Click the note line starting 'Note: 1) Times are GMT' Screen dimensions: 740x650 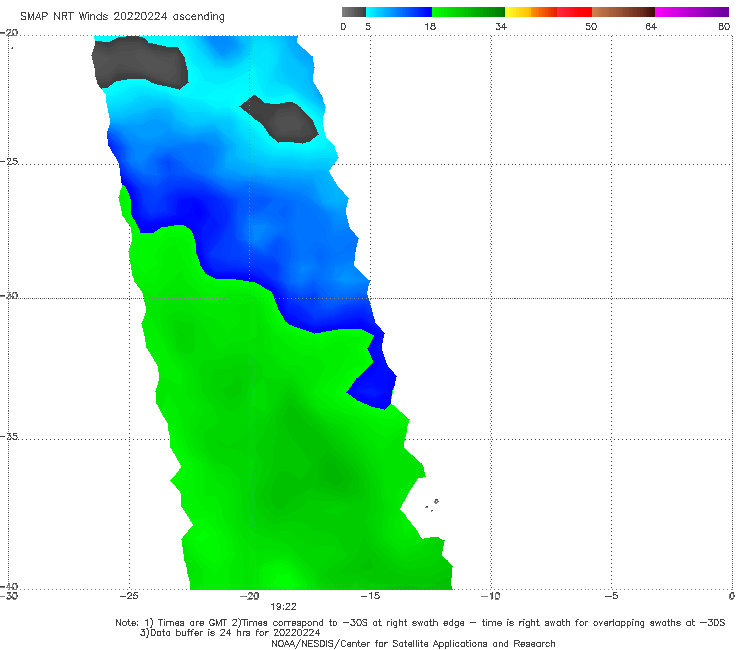pyautogui.click(x=420, y=623)
